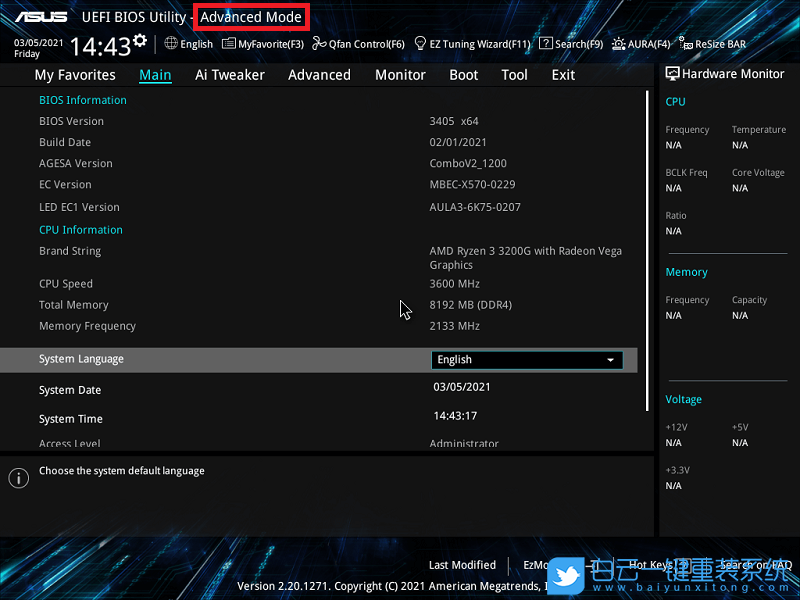Select the System Date value field
The height and width of the screenshot is (600, 800).
[462, 387]
